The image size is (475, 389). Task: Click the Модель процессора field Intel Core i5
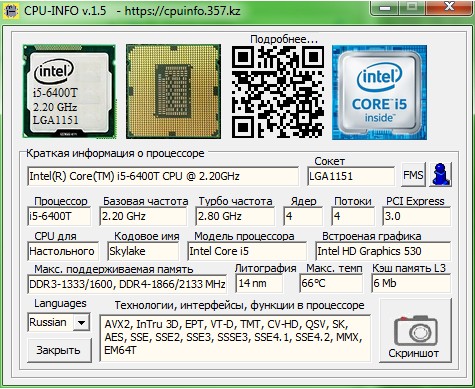click(247, 251)
